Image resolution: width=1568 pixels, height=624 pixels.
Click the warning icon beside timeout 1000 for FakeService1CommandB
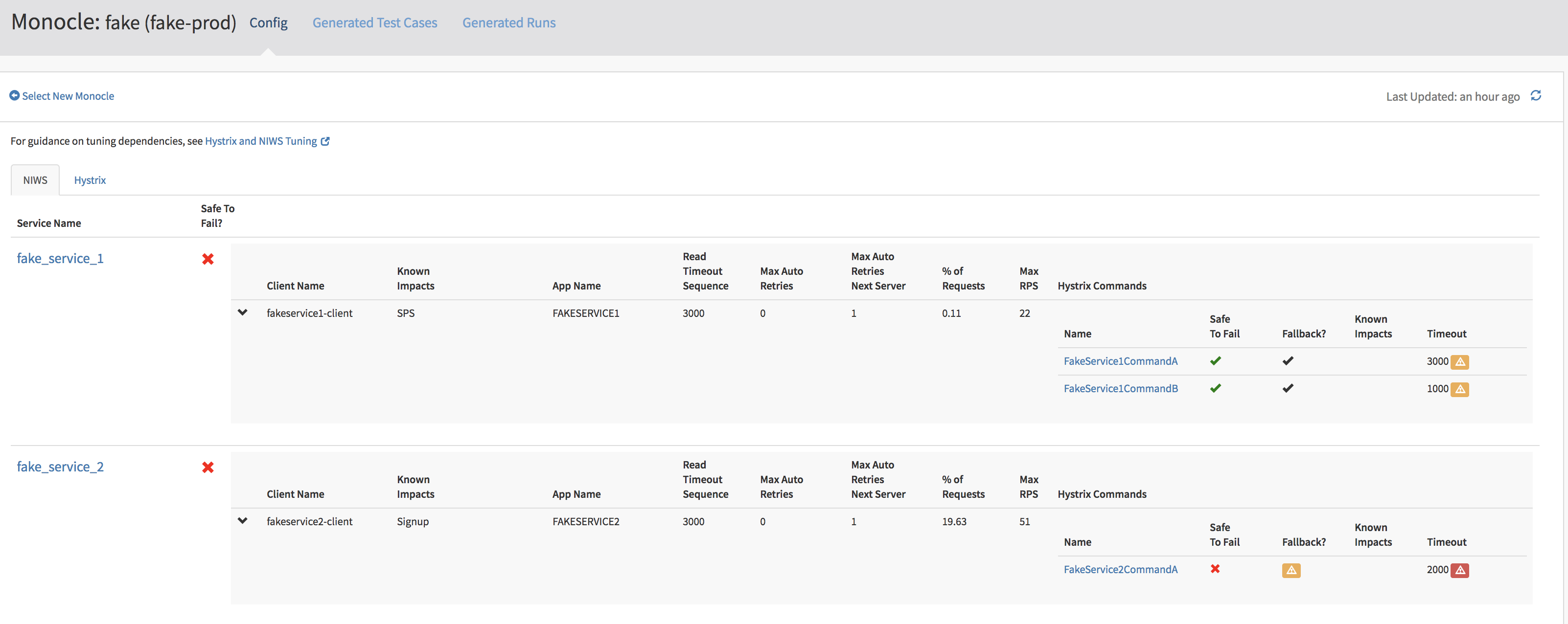pos(1460,389)
